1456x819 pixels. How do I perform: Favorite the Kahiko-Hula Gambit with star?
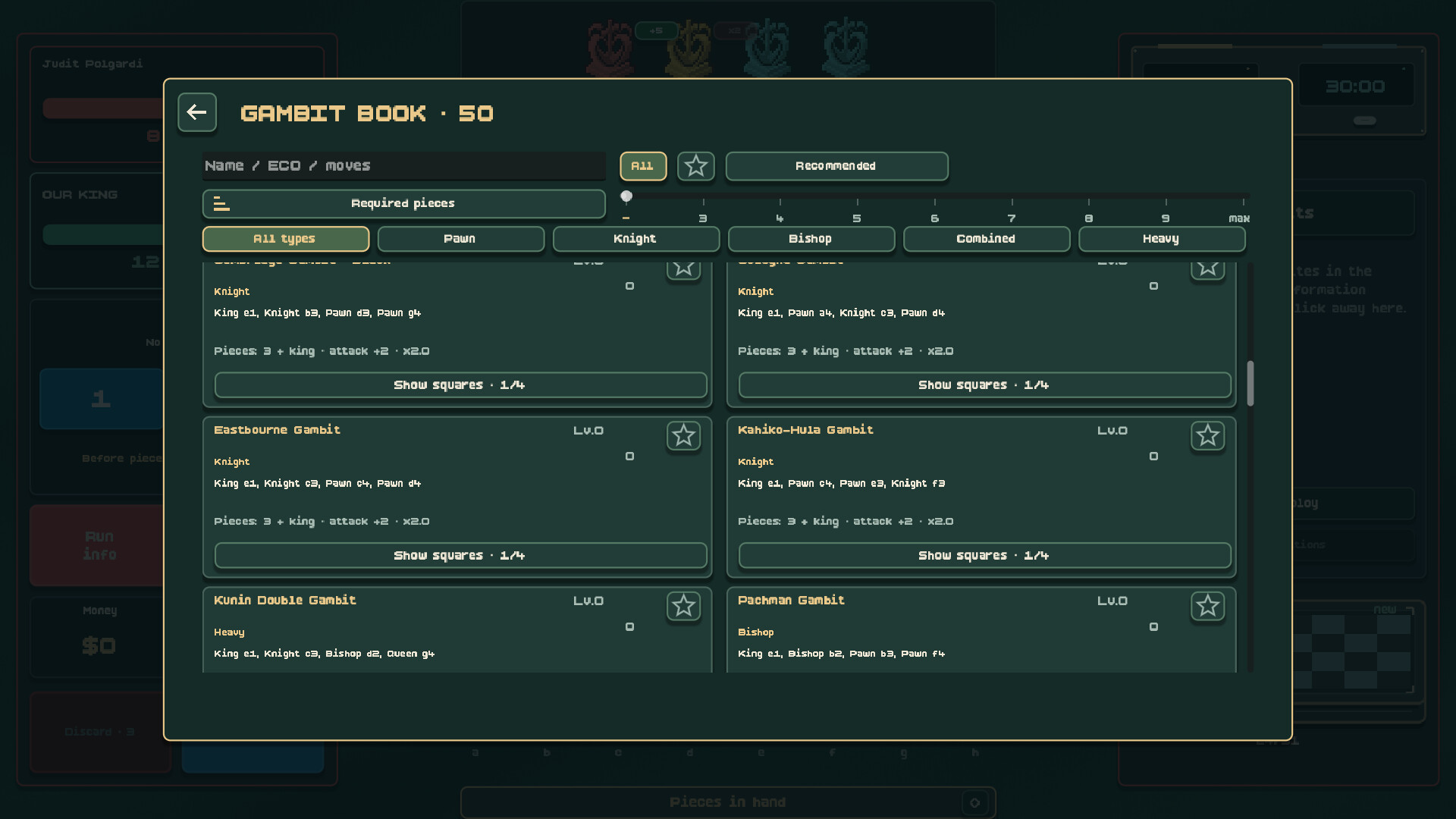coord(1207,436)
